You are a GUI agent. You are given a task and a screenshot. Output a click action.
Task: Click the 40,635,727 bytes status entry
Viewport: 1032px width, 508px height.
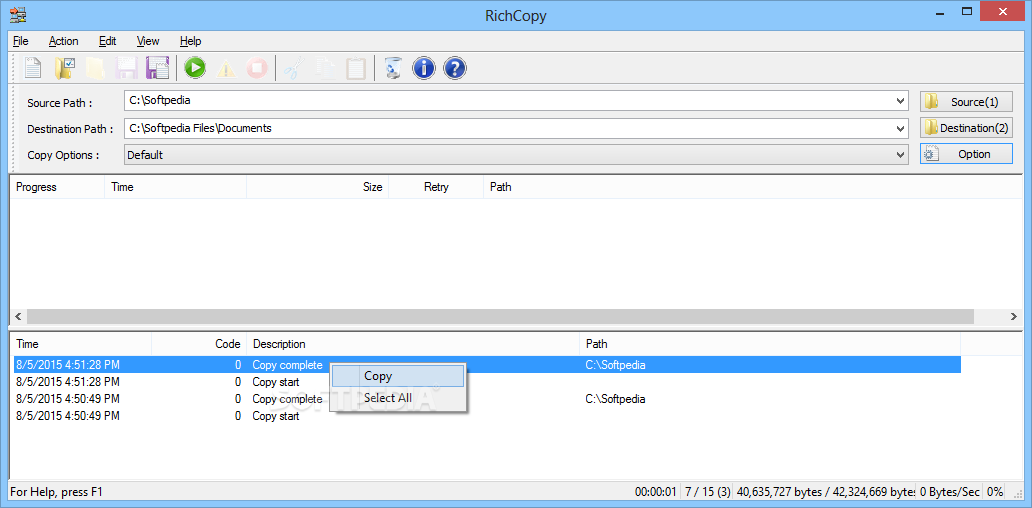pos(825,492)
